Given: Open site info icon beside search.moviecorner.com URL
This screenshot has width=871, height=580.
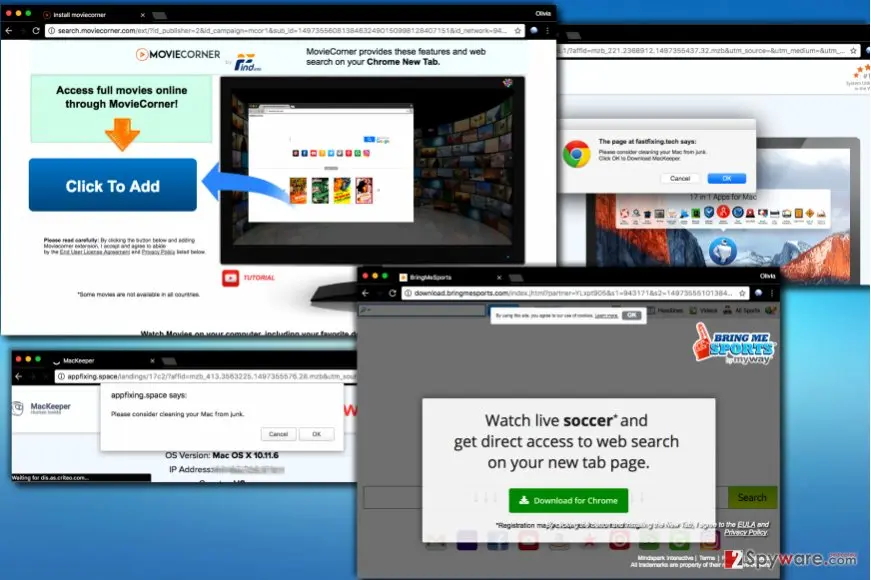Looking at the screenshot, I should click(51, 31).
